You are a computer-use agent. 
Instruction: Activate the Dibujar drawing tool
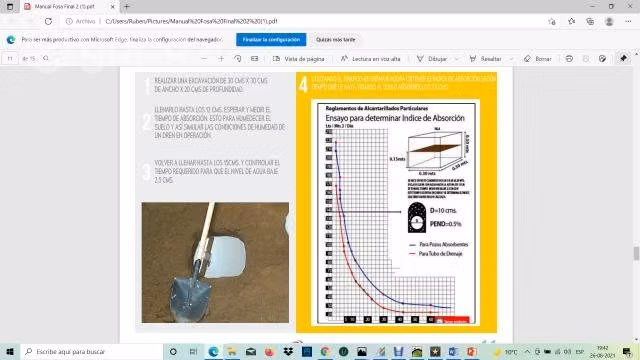pyautogui.click(x=432, y=59)
